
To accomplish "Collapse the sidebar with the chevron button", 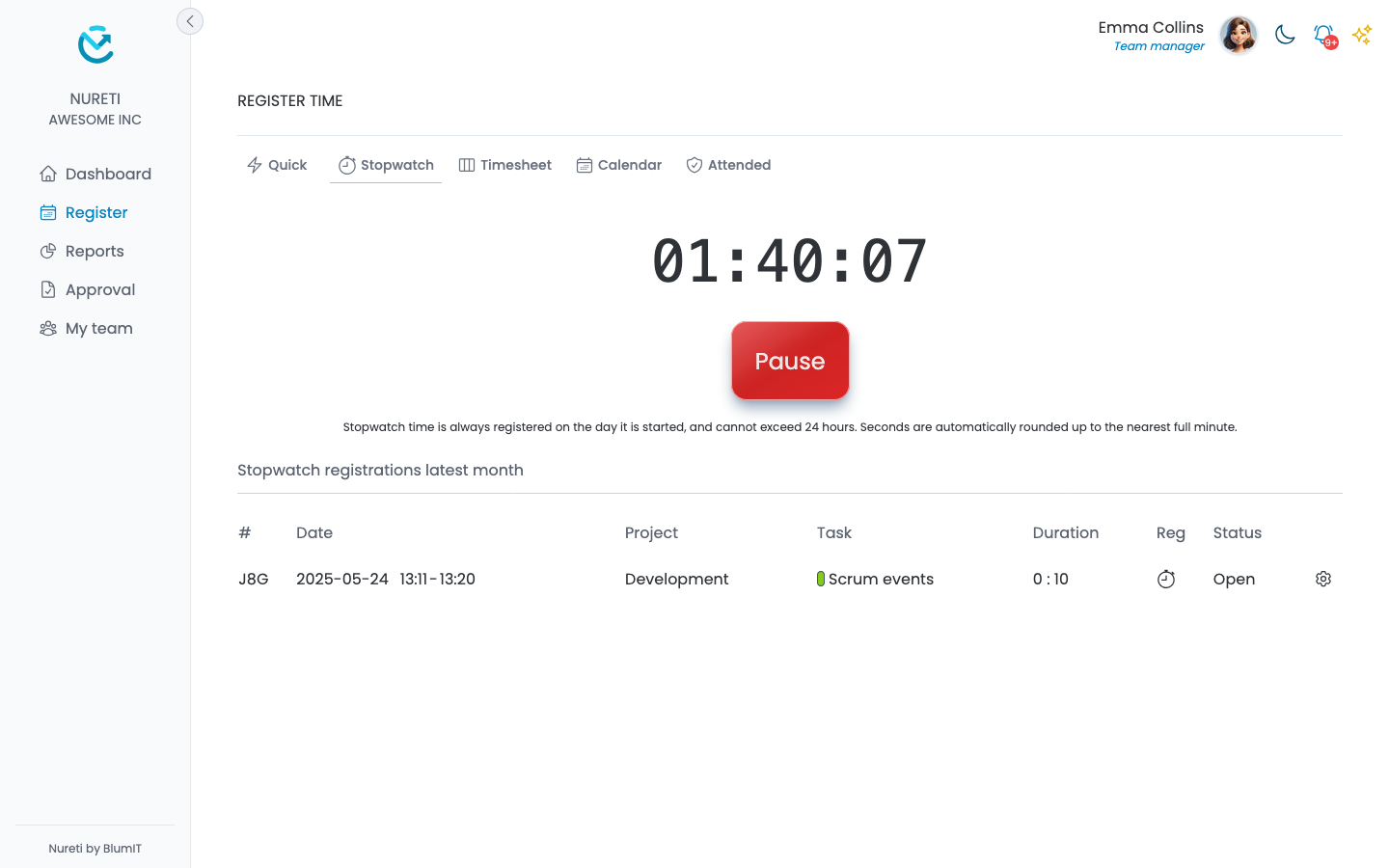I will pos(190,21).
